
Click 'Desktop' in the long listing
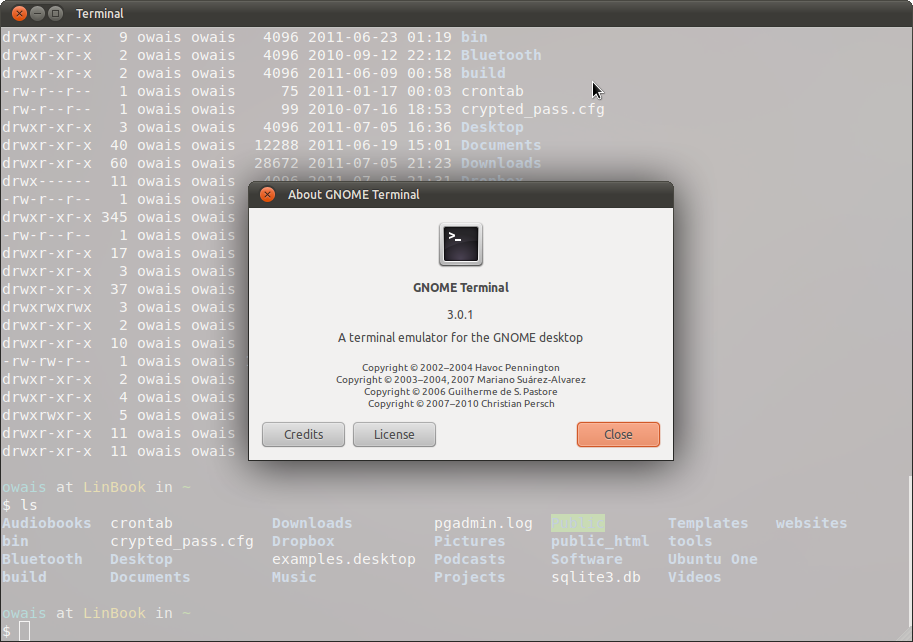[492, 127]
